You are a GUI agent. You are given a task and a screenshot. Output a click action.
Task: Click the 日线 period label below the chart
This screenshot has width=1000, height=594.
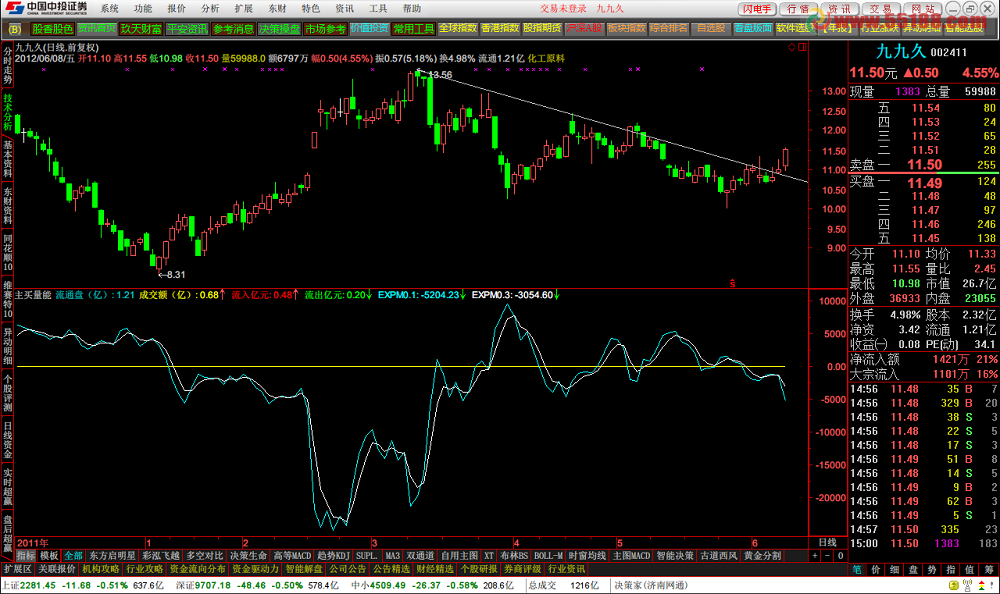(x=827, y=542)
